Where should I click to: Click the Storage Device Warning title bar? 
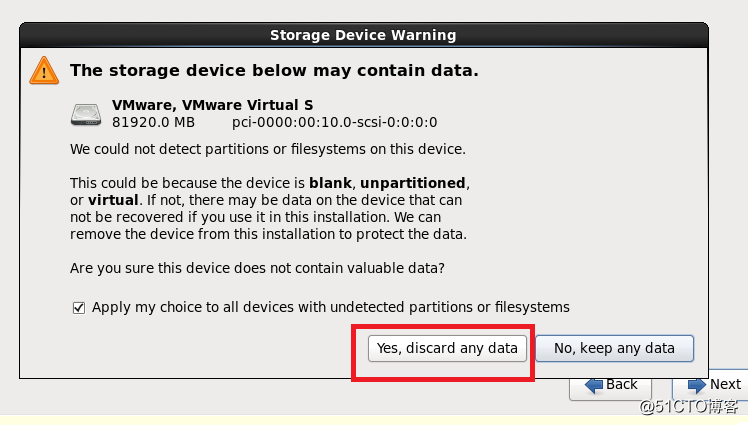pyautogui.click(x=364, y=35)
